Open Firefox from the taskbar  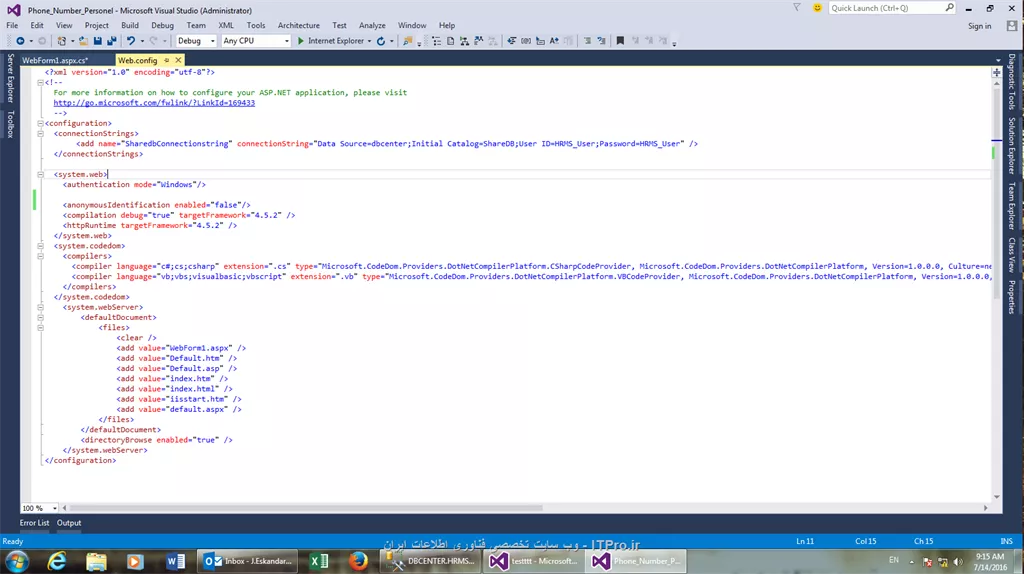click(358, 561)
